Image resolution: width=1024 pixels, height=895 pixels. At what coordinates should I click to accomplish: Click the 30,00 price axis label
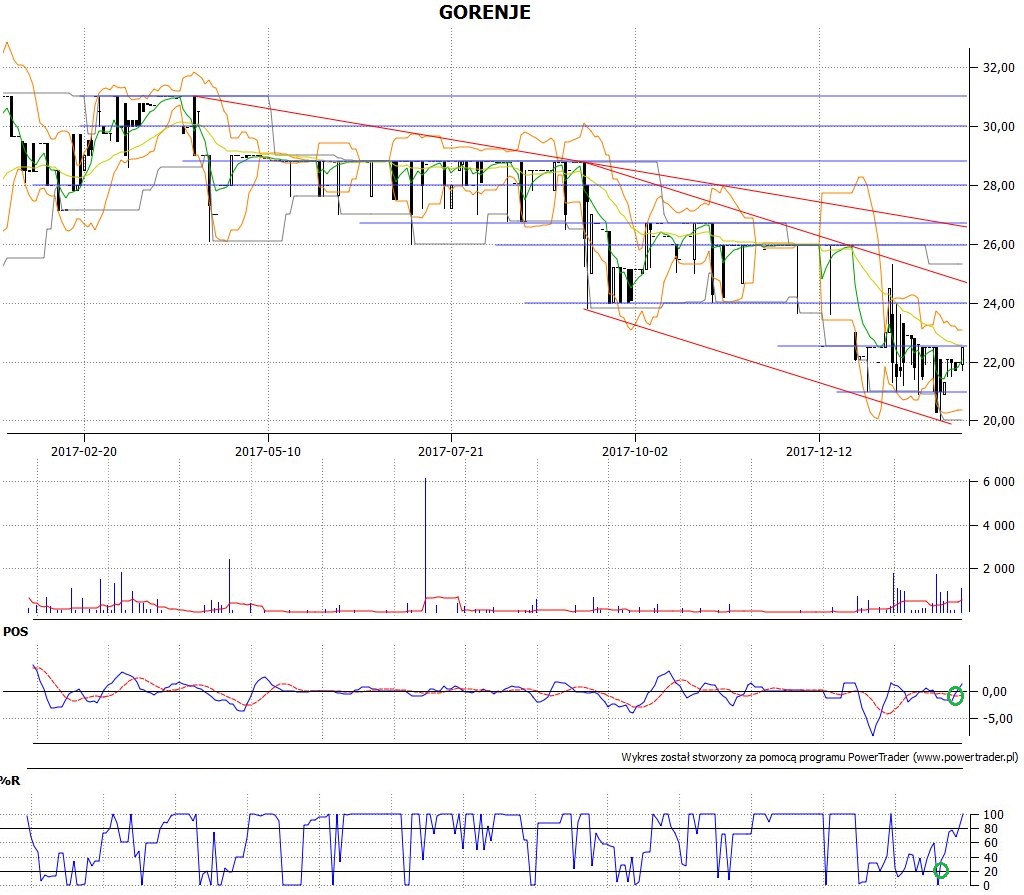999,127
